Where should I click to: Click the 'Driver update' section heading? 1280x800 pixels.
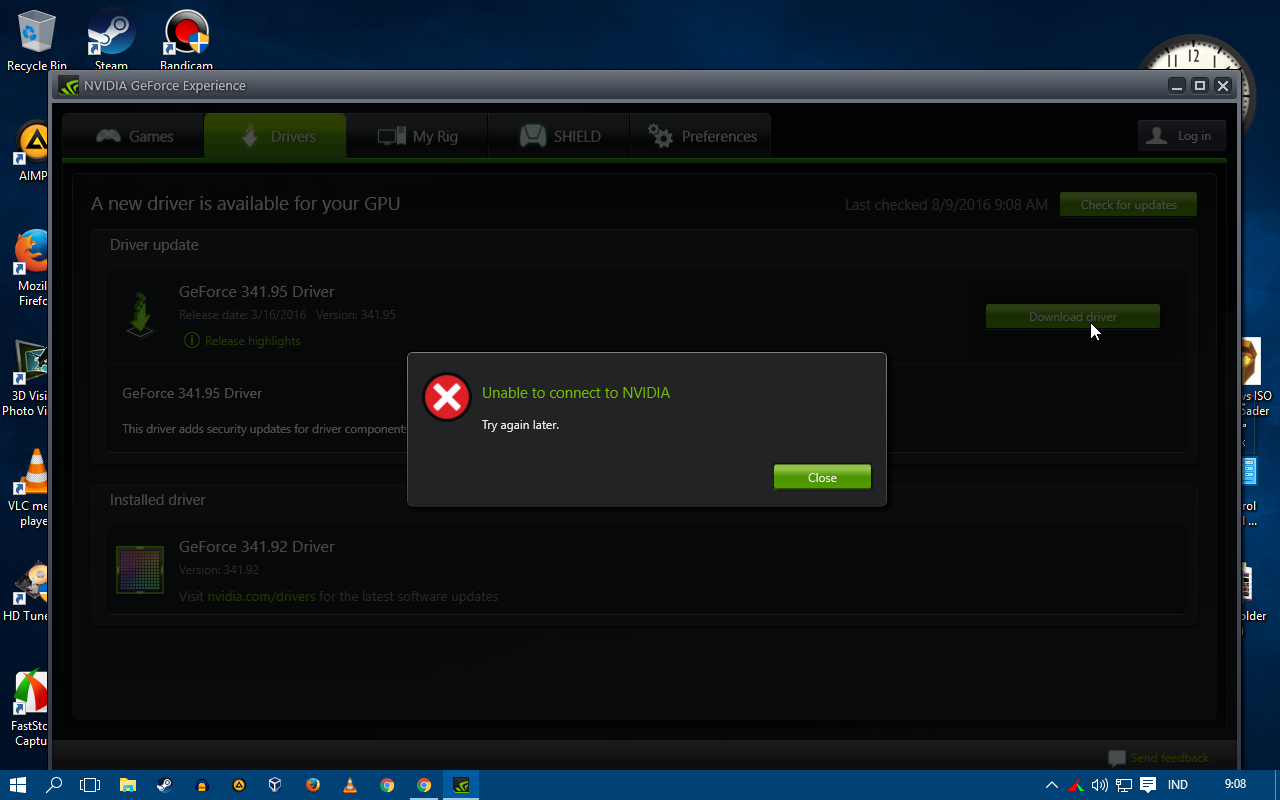click(x=154, y=245)
